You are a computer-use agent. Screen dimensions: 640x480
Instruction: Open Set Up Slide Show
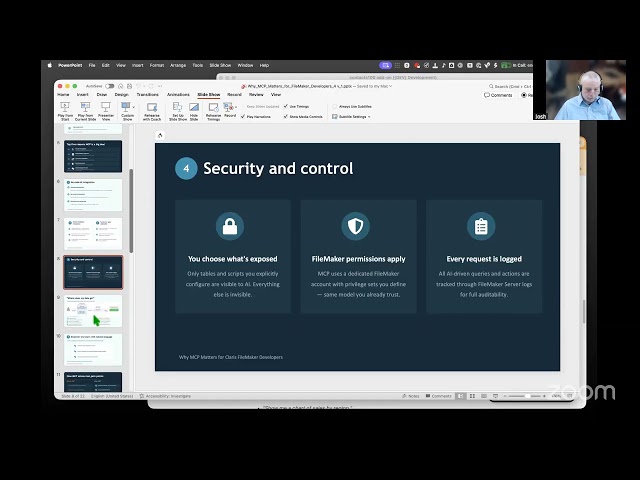tap(178, 111)
